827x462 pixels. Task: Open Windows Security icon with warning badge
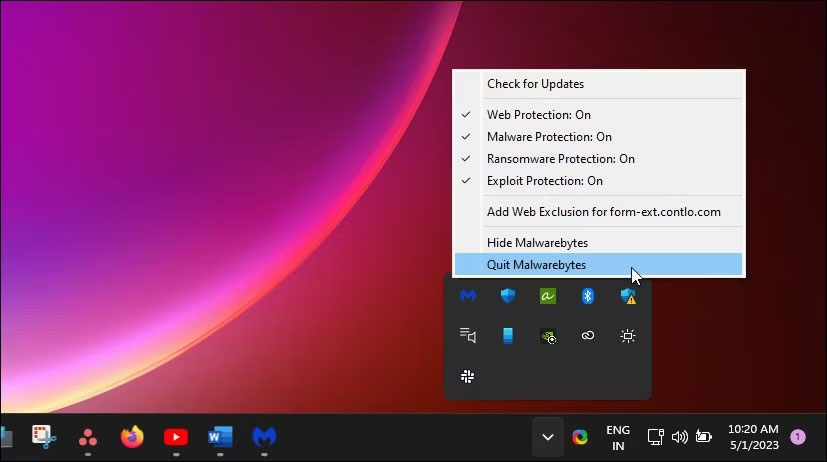coord(628,296)
